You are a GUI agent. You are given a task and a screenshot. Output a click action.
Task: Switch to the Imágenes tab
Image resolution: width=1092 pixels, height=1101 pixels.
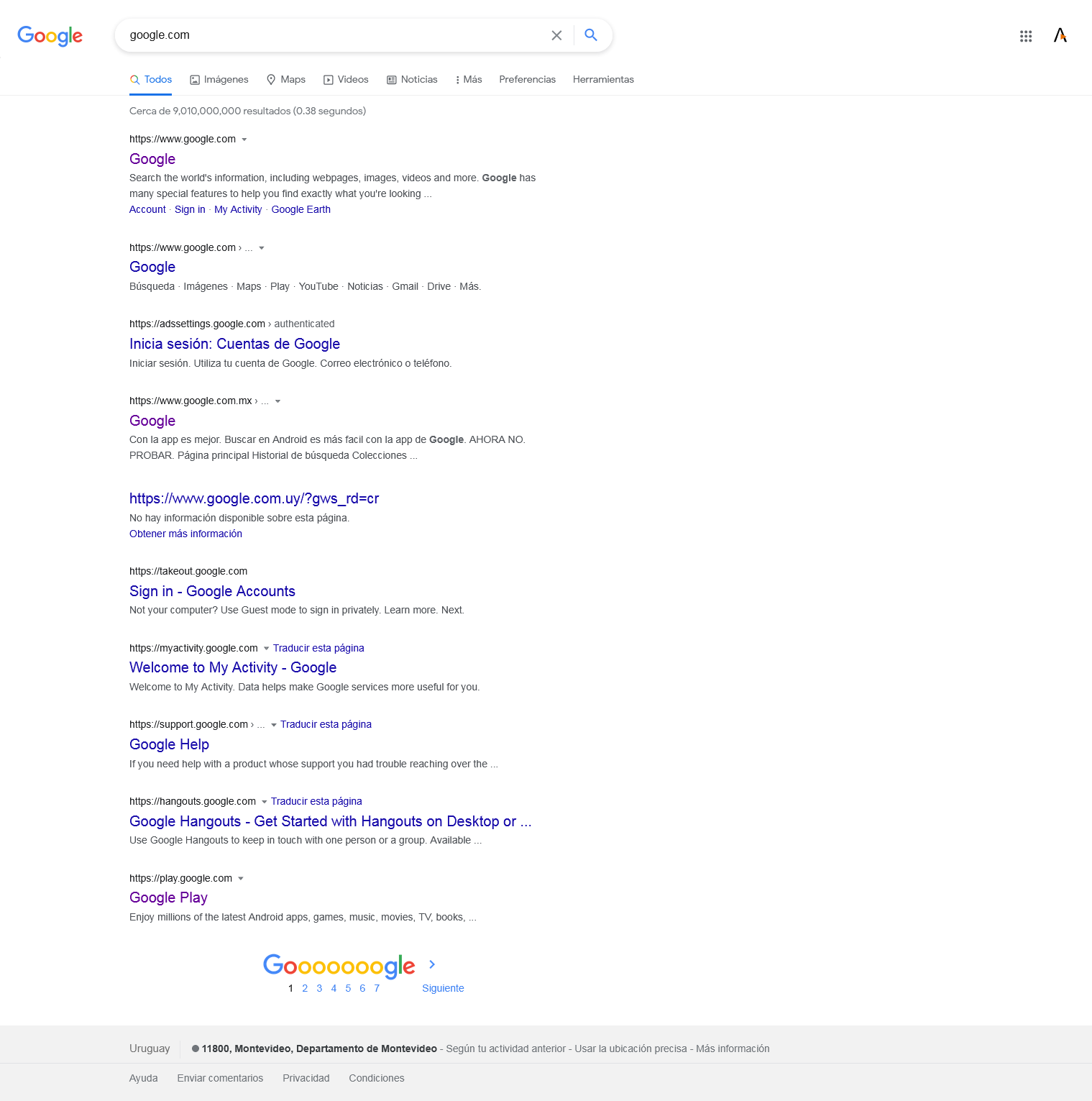pos(219,80)
